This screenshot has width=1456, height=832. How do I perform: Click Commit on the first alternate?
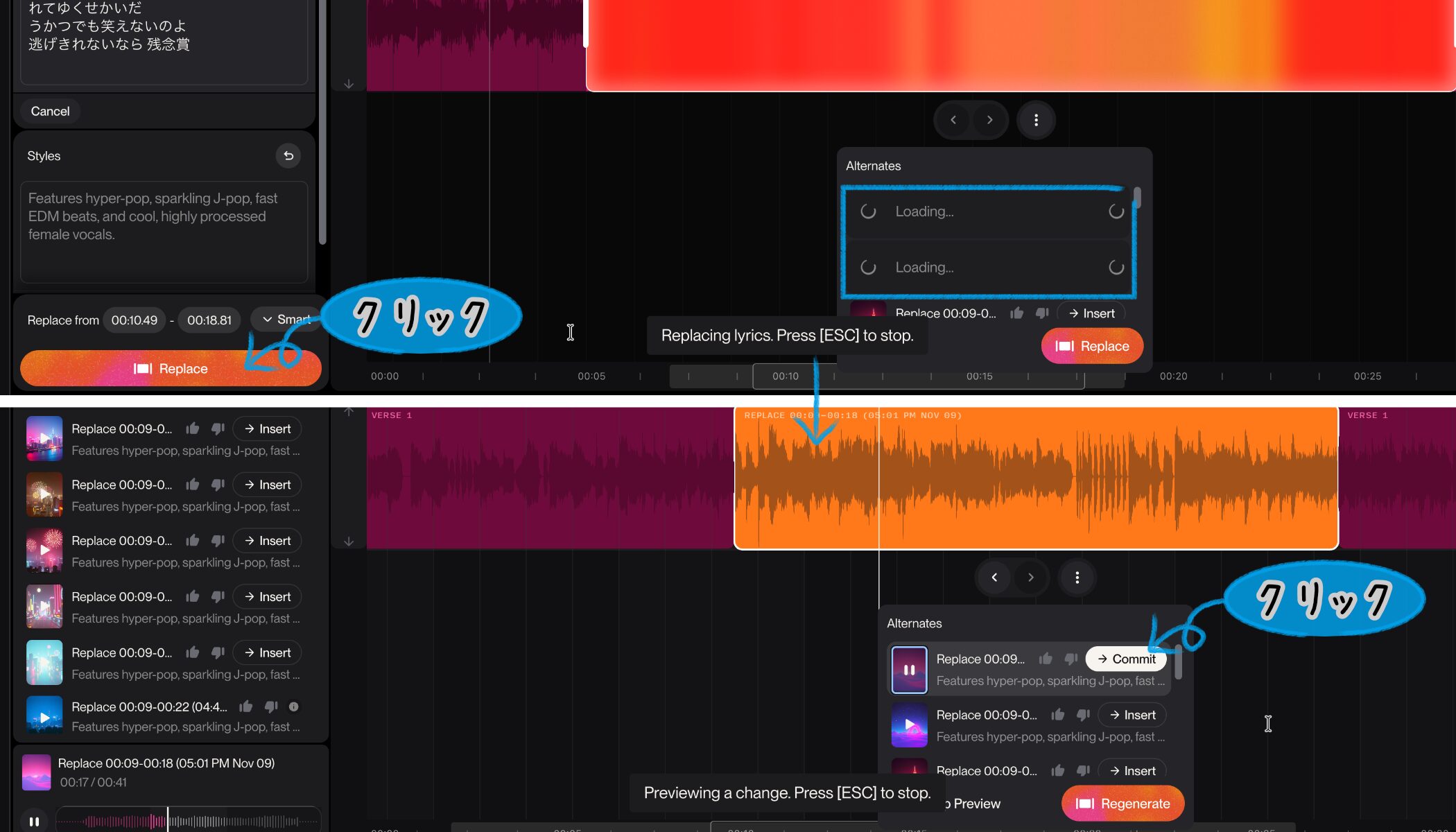[x=1126, y=659]
